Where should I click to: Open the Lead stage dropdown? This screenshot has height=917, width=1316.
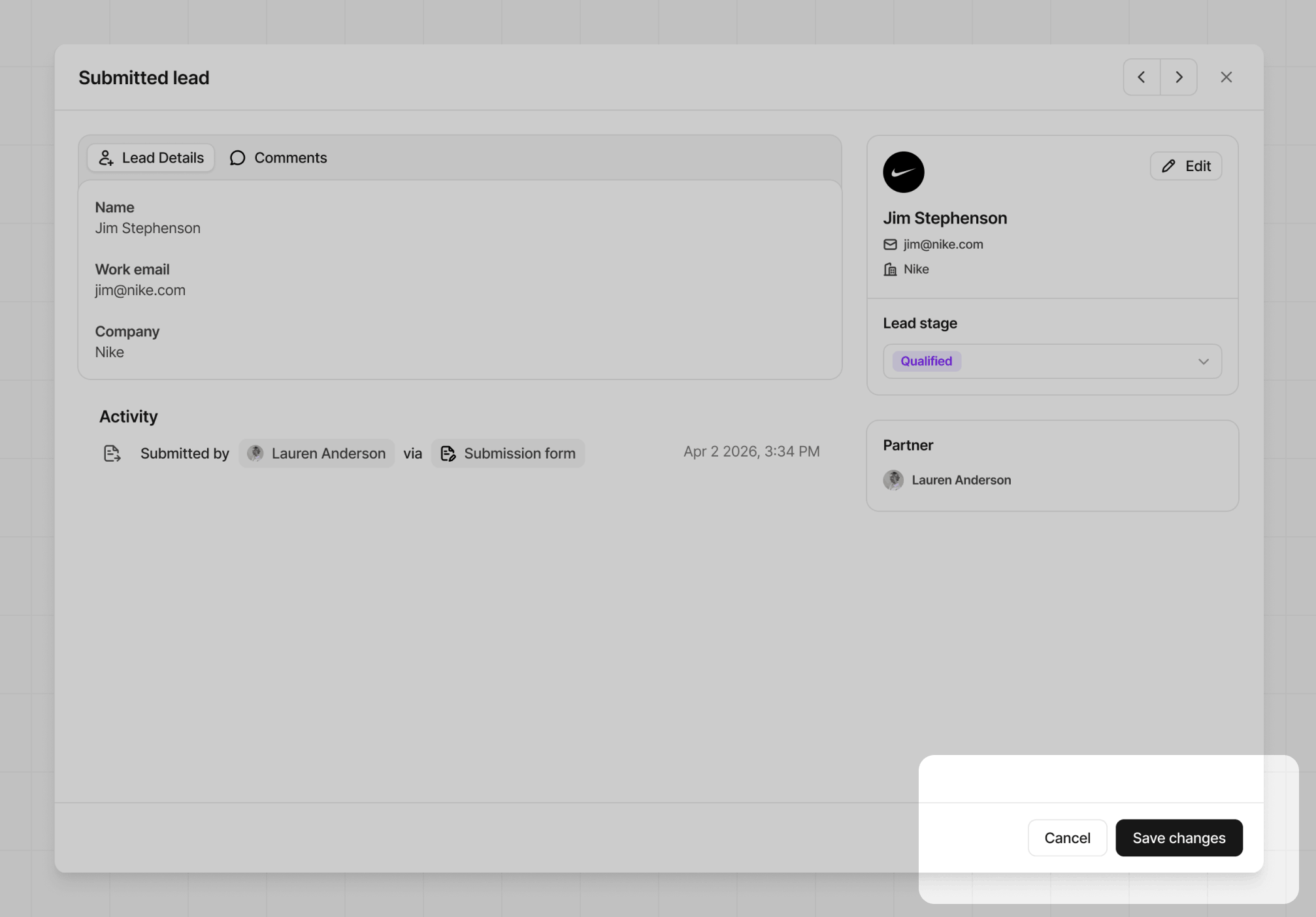point(1052,361)
